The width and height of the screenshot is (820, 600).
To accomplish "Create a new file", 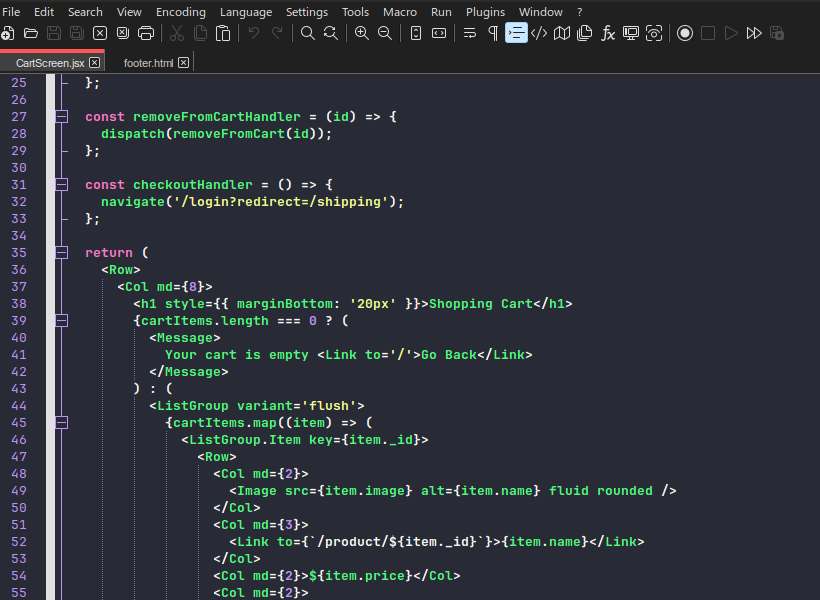I will (x=9, y=33).
